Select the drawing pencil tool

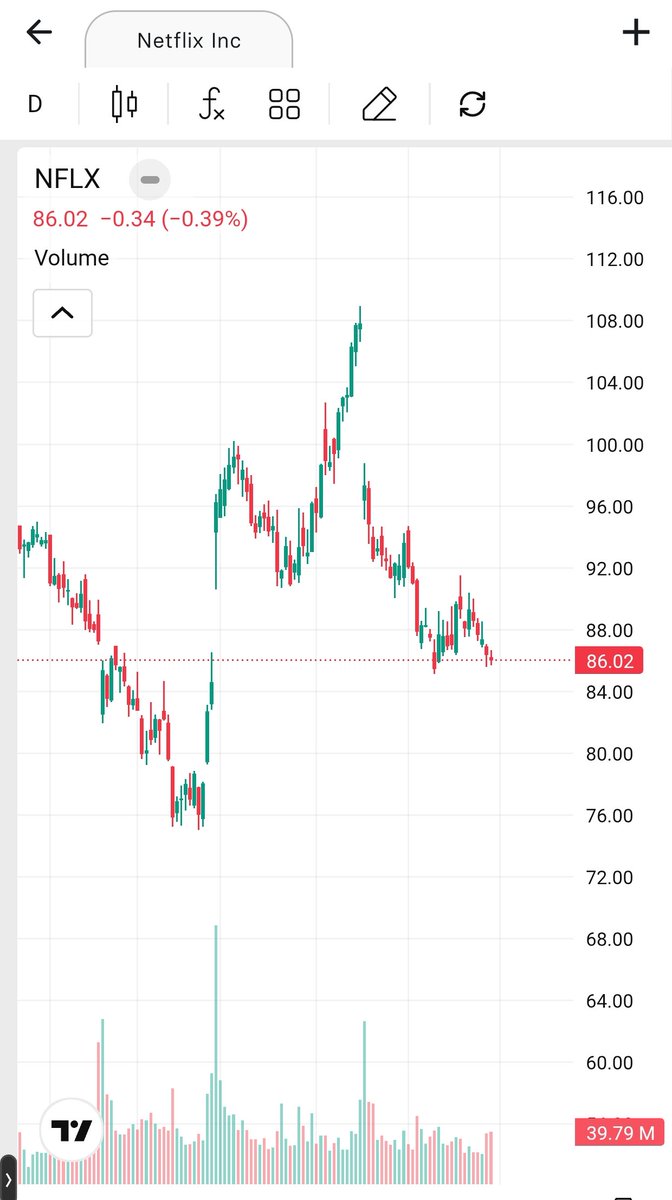(x=379, y=104)
